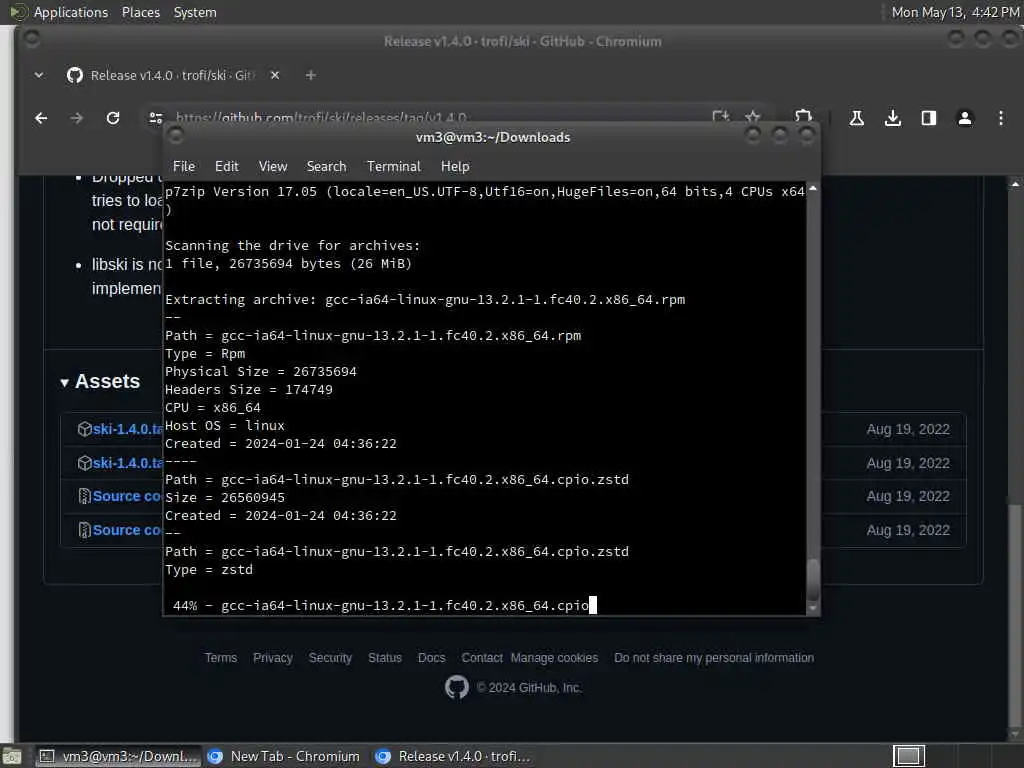Image resolution: width=1024 pixels, height=768 pixels.
Task: Open Chromium's three-dot main menu
Action: point(1000,118)
